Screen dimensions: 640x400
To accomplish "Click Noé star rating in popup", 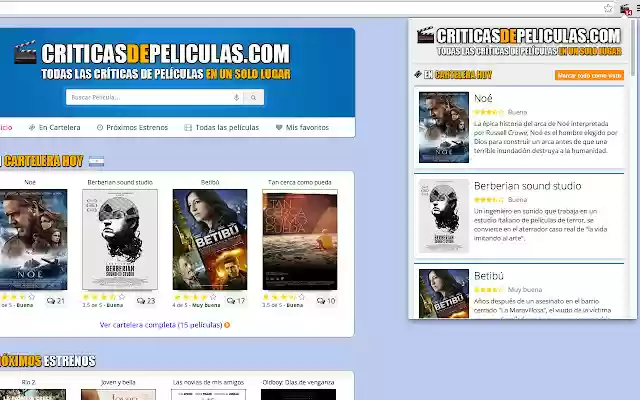I will (489, 112).
